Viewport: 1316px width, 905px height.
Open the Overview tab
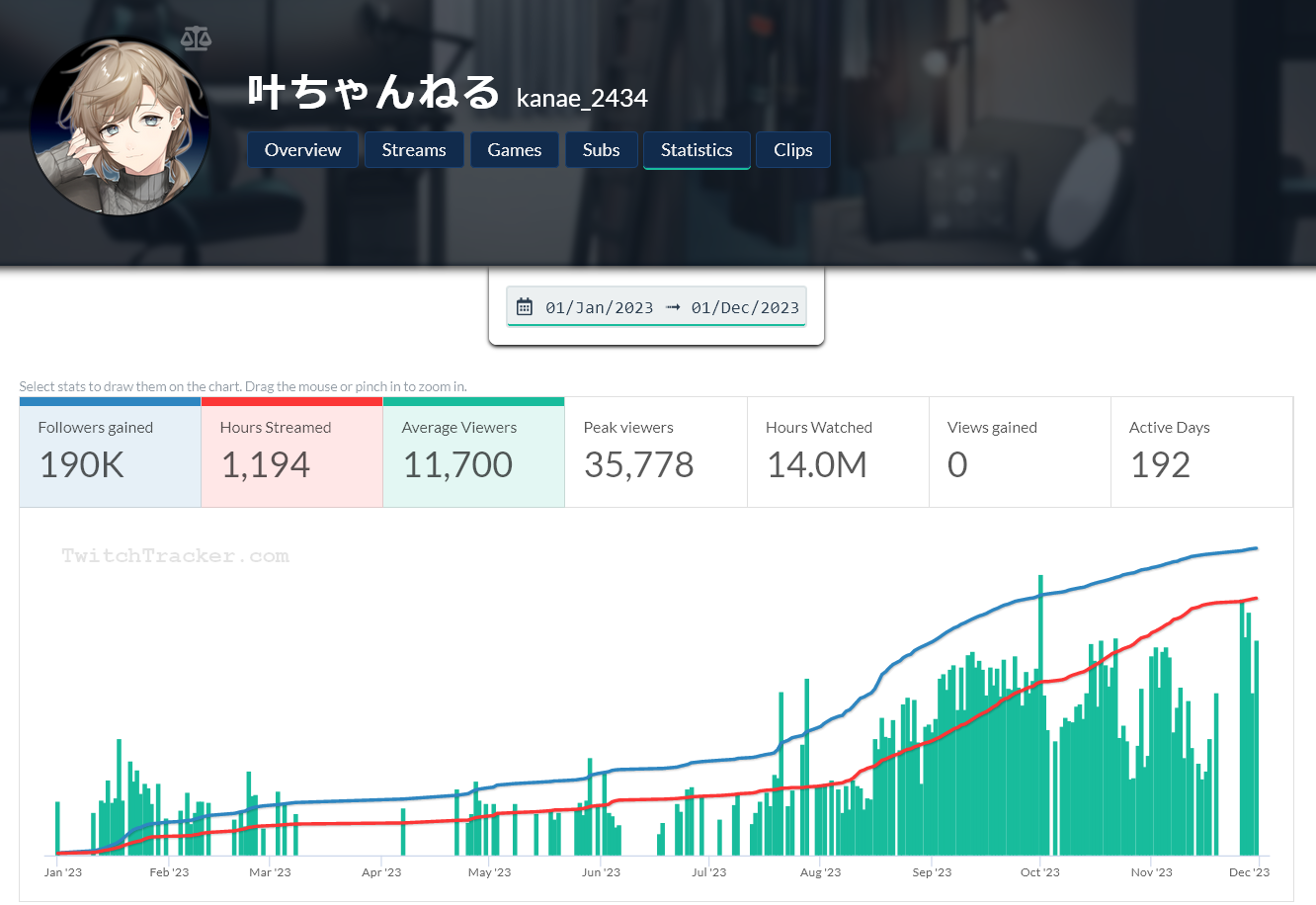point(302,150)
